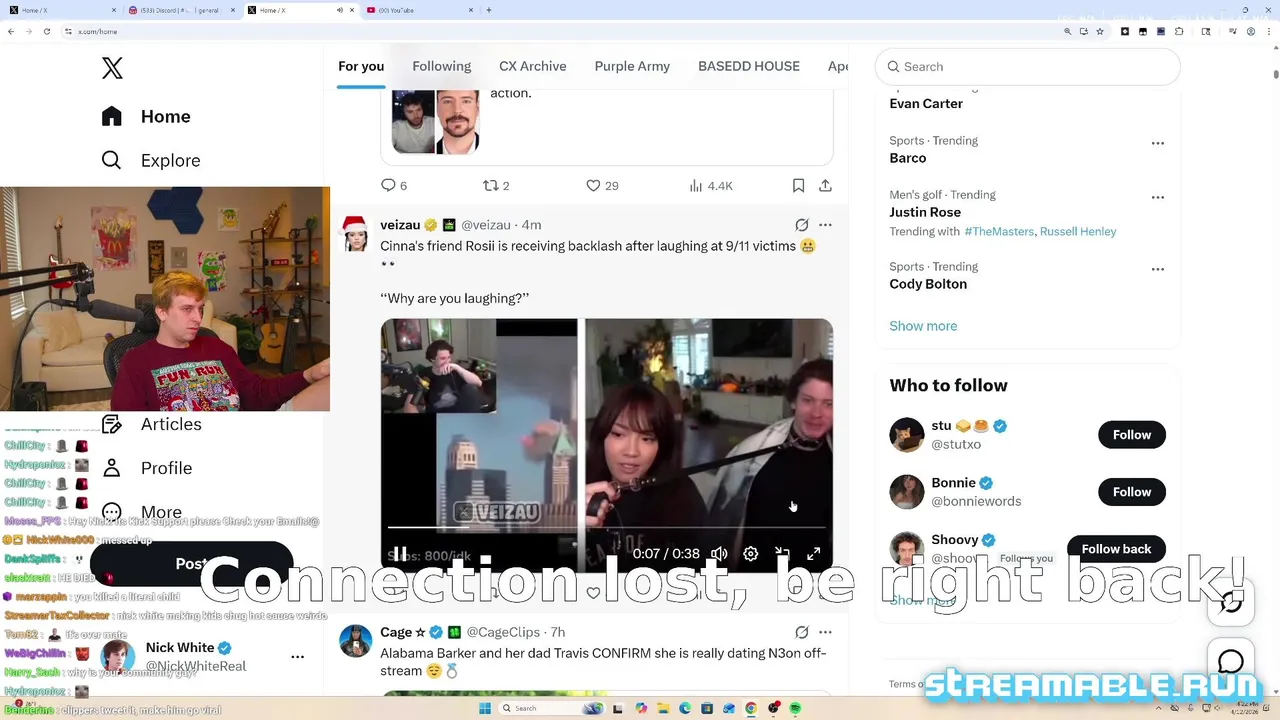
Task: Open Cage's profile avatar
Action: coord(356,641)
